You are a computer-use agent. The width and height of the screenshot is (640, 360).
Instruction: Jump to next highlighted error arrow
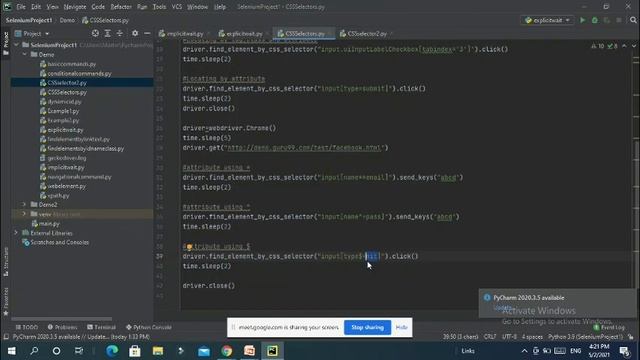633,46
